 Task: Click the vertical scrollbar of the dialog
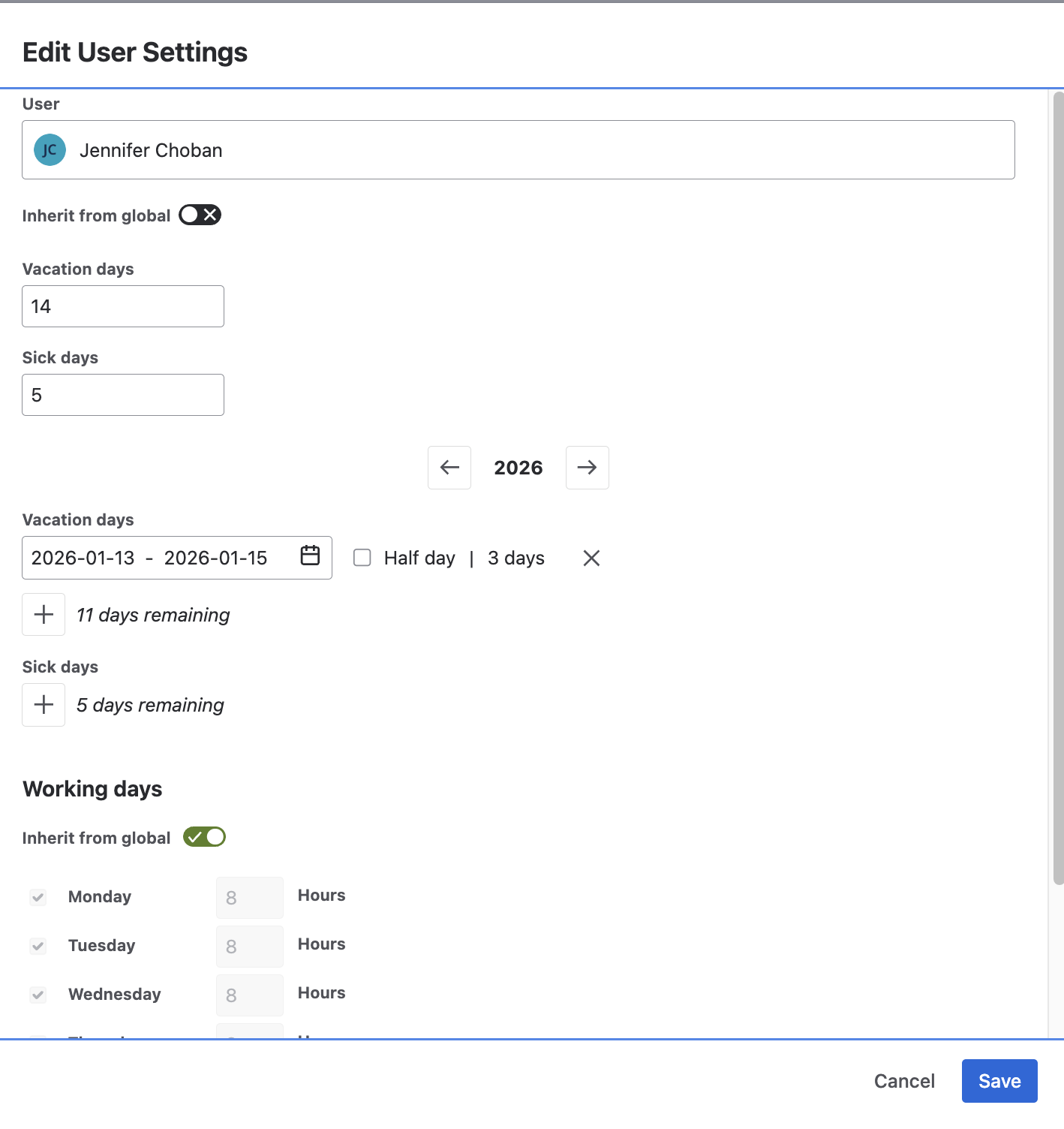click(1058, 488)
